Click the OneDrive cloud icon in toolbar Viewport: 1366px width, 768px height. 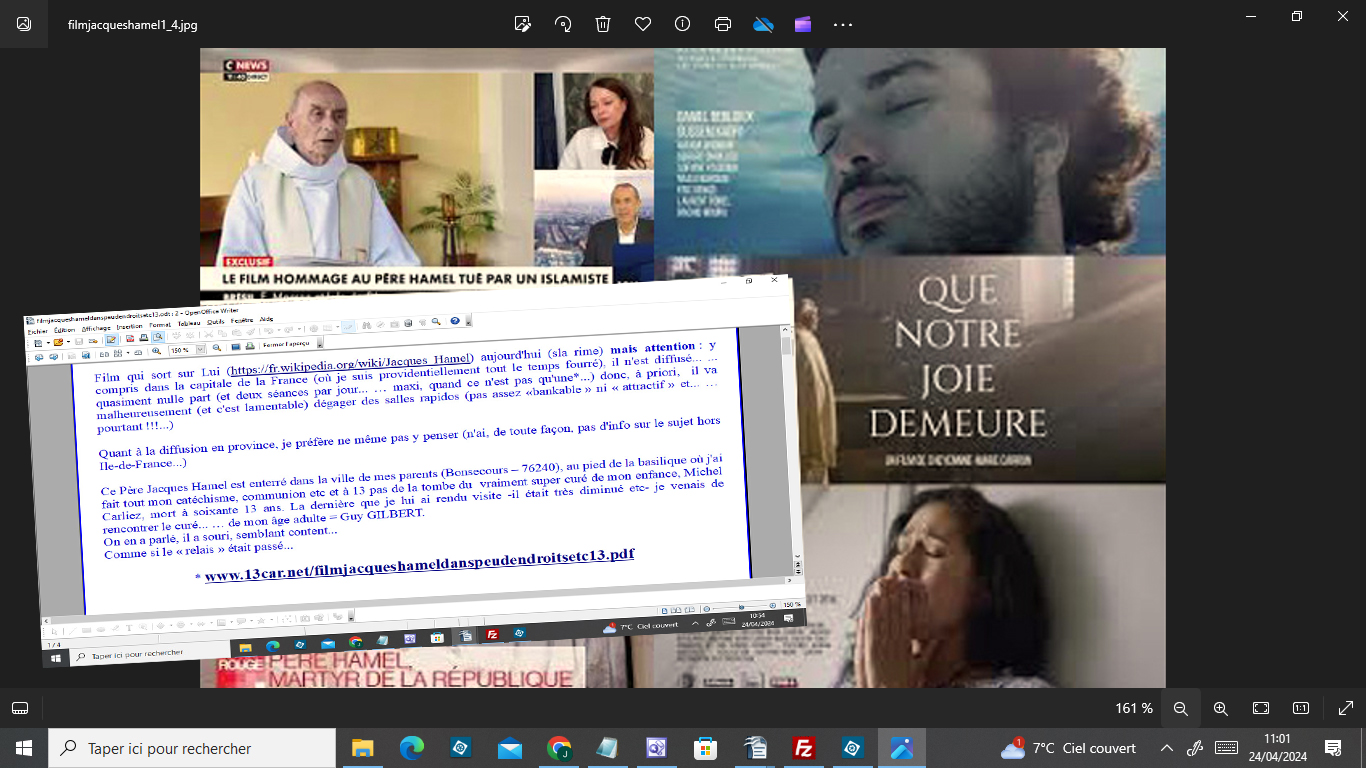coord(763,24)
